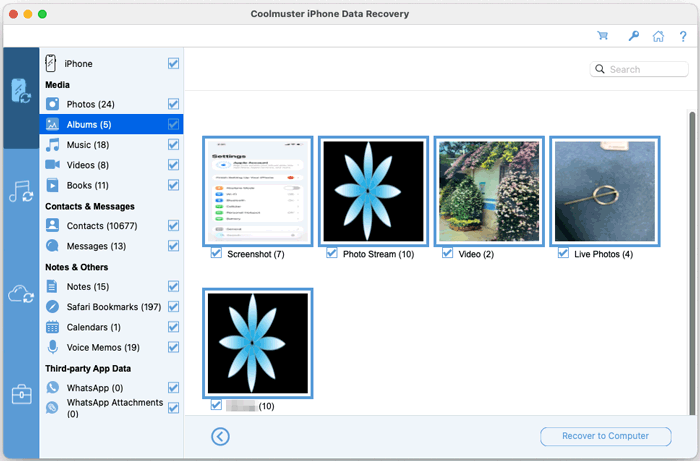Open the Video album thumbnail
This screenshot has height=461, width=700.
(x=489, y=191)
